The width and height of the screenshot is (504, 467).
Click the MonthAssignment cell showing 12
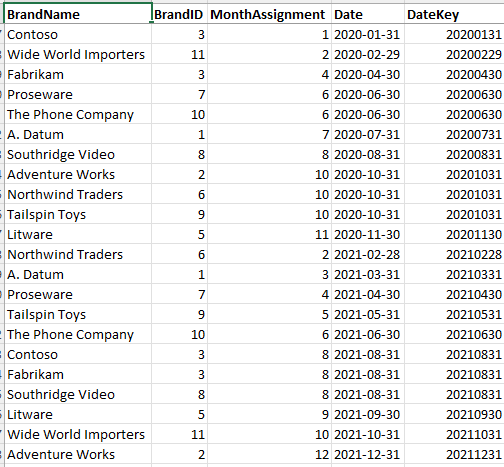click(269, 454)
